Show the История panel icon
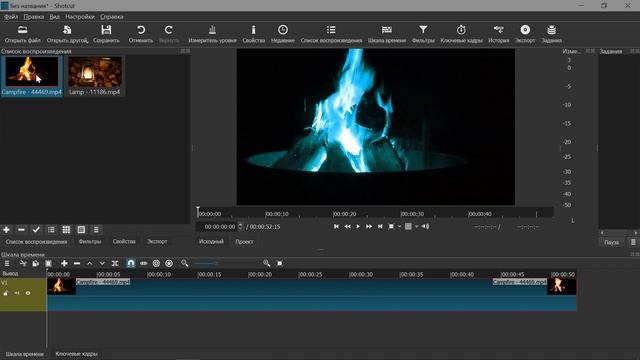This screenshot has width=640, height=360. click(499, 34)
